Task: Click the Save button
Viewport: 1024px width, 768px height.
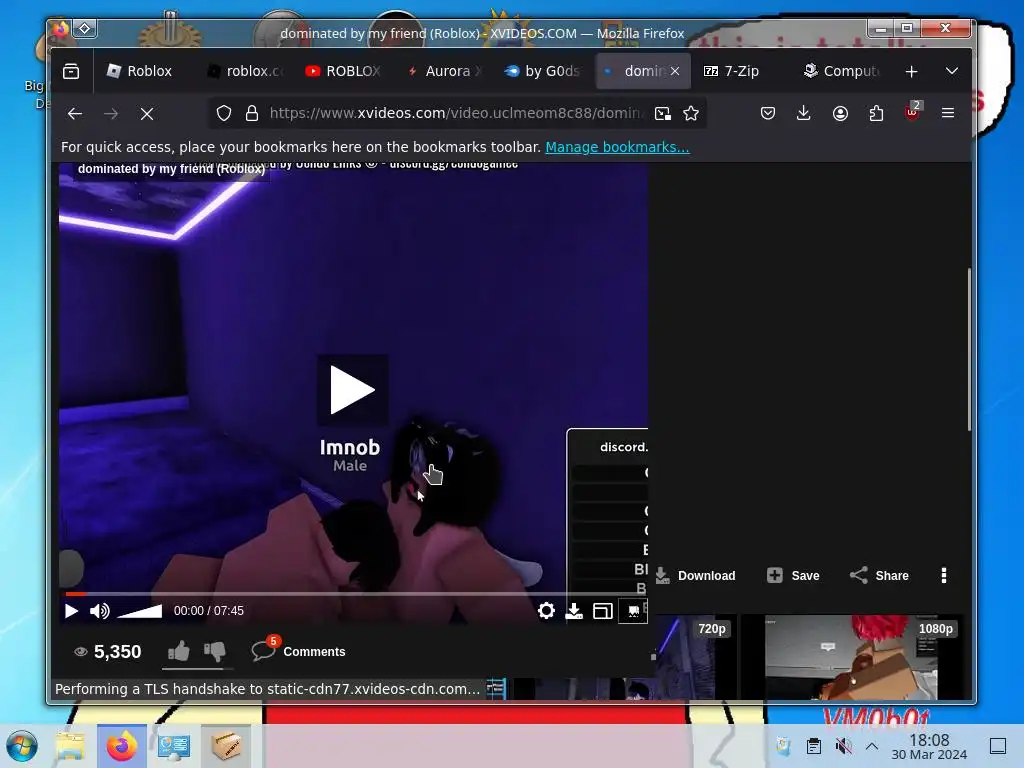Action: pyautogui.click(x=793, y=575)
